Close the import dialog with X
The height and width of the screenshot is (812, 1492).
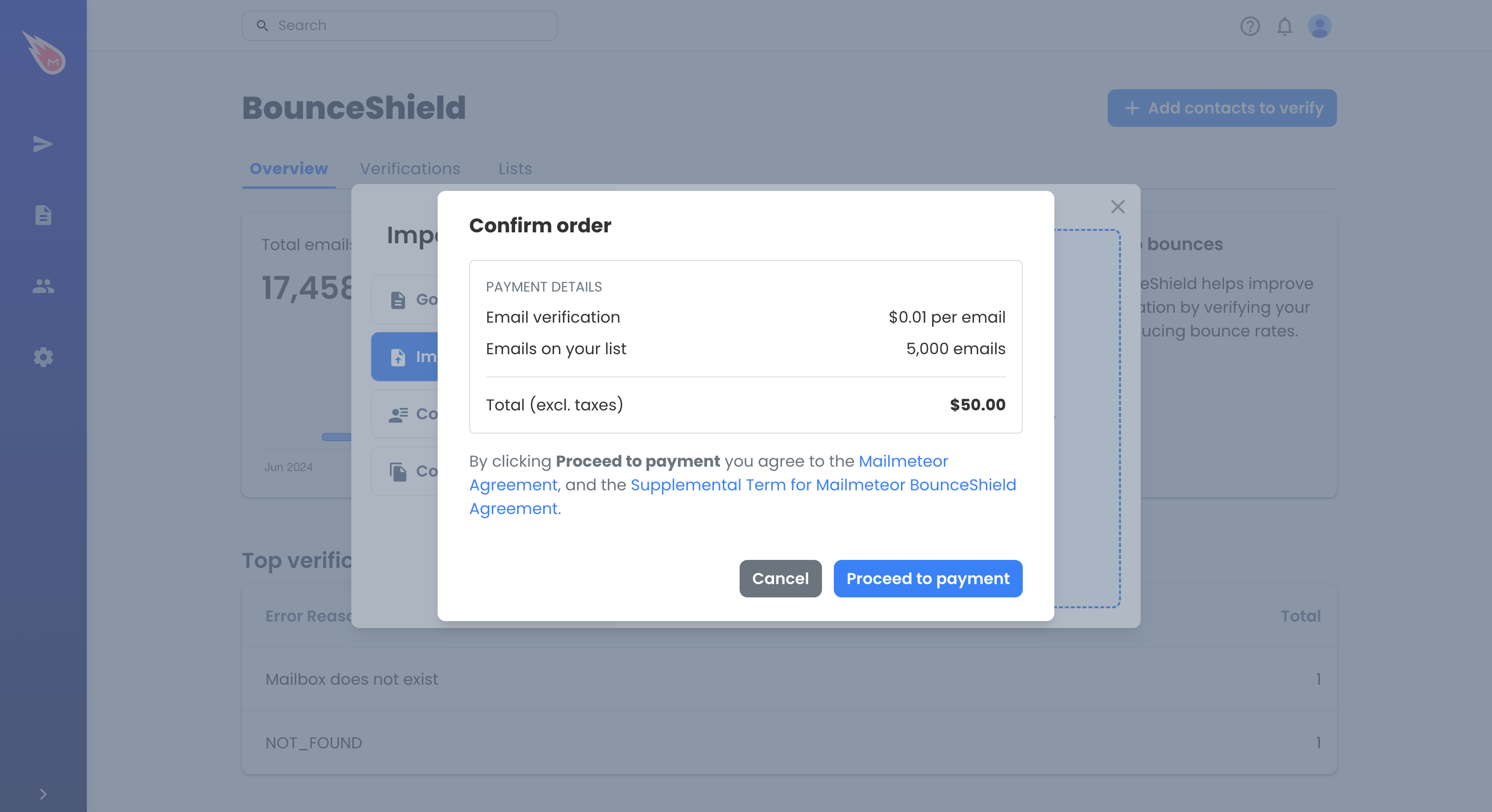(x=1118, y=207)
